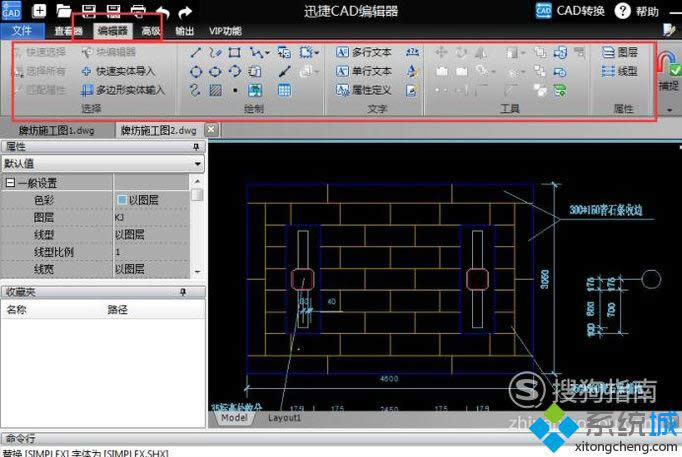The image size is (682, 457).
Task: Open the polyline tool dropdown arrow
Action: [267, 53]
